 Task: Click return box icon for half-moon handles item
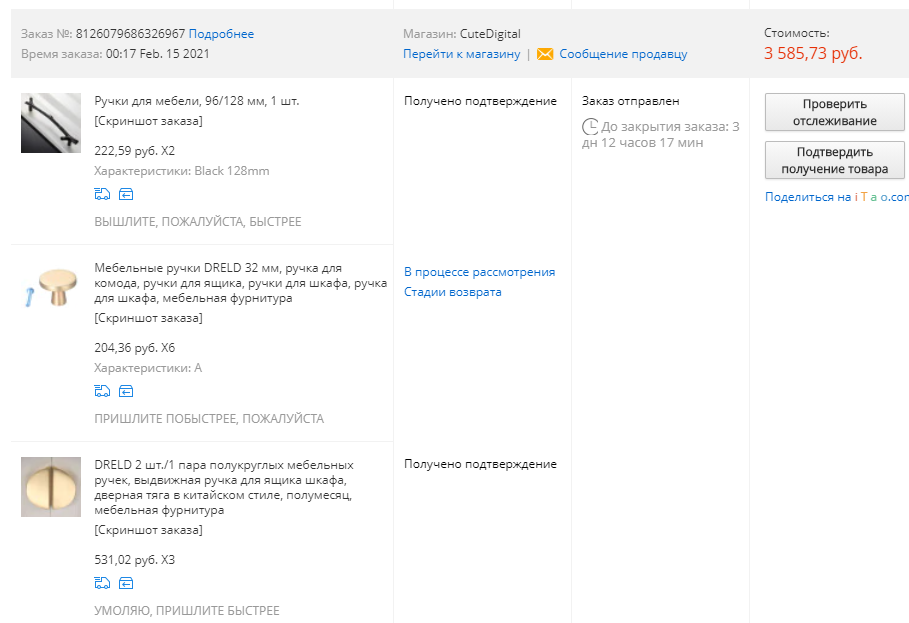[x=126, y=583]
